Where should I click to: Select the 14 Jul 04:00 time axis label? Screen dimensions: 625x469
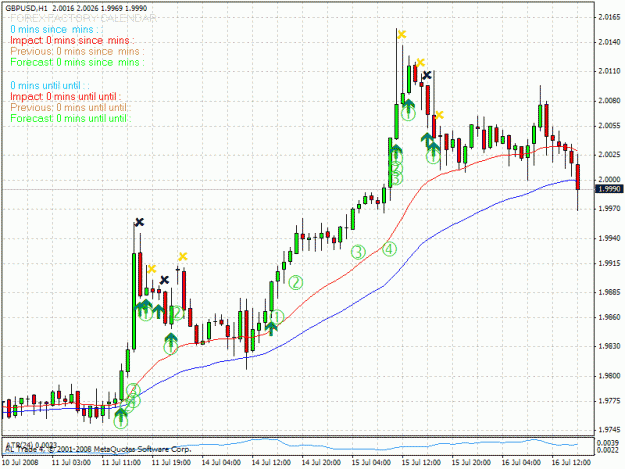(x=221, y=462)
